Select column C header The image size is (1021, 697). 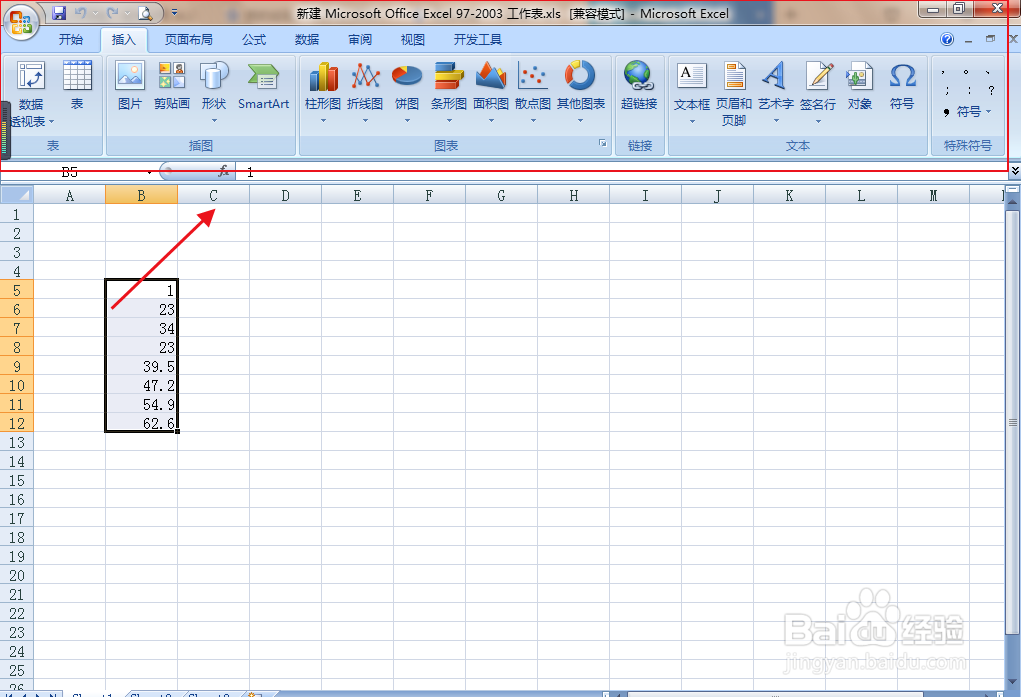[213, 195]
